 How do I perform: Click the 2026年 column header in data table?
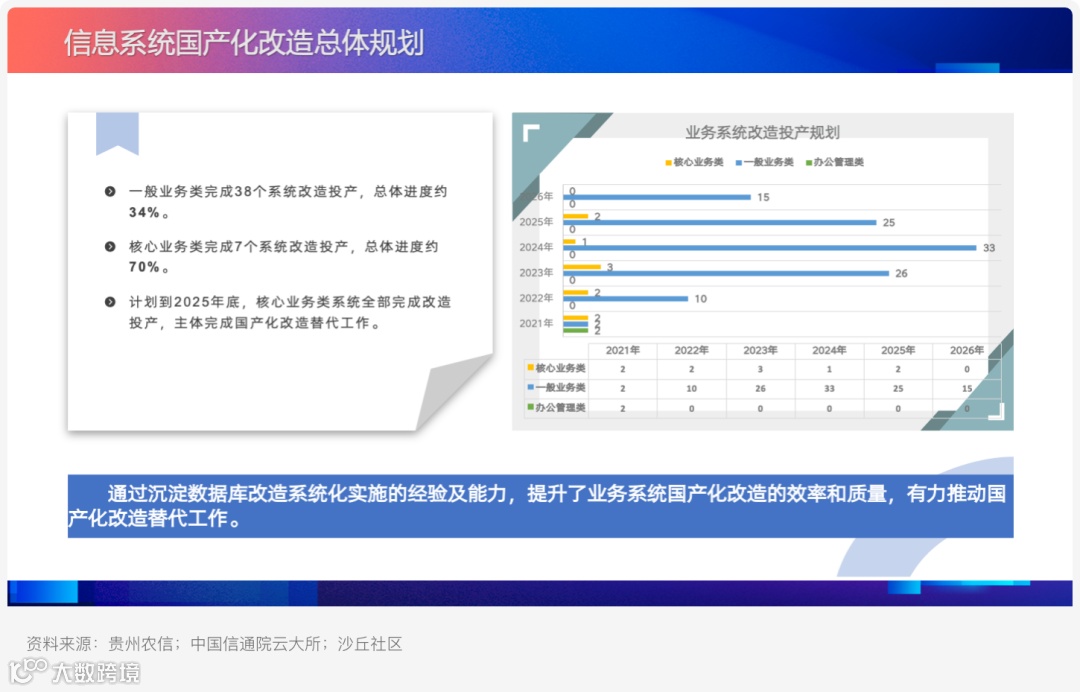[967, 350]
